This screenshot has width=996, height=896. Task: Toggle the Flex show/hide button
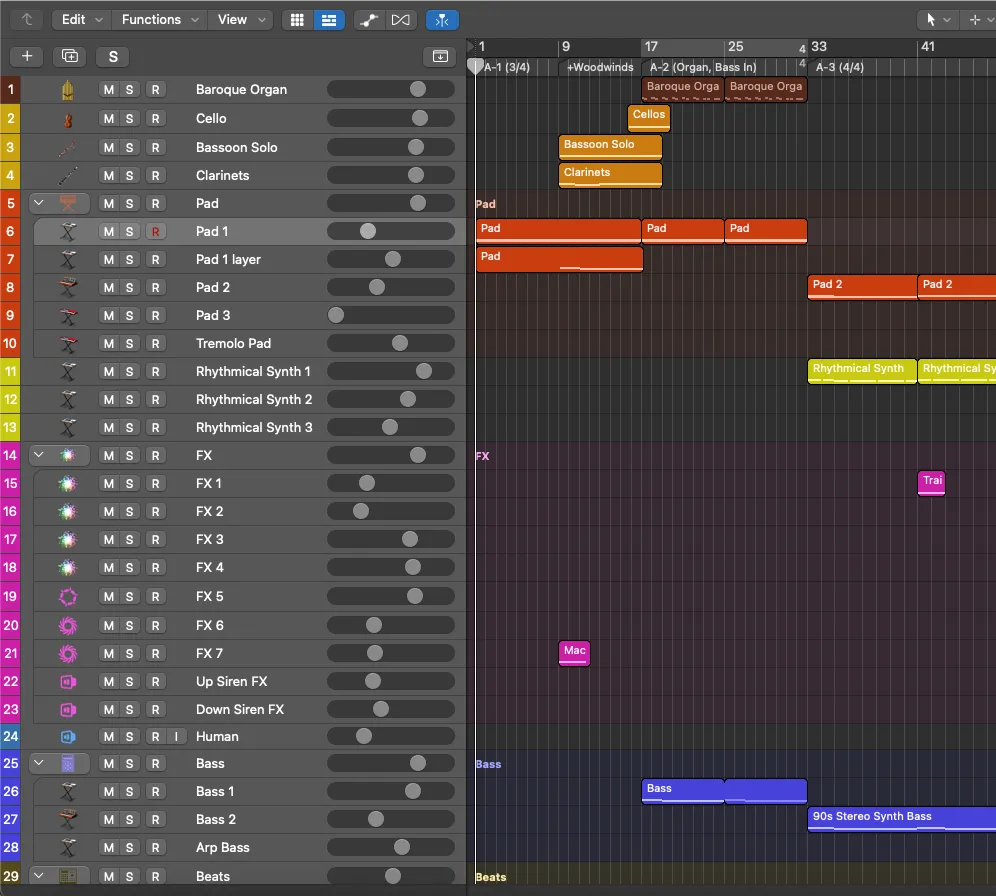pyautogui.click(x=401, y=20)
